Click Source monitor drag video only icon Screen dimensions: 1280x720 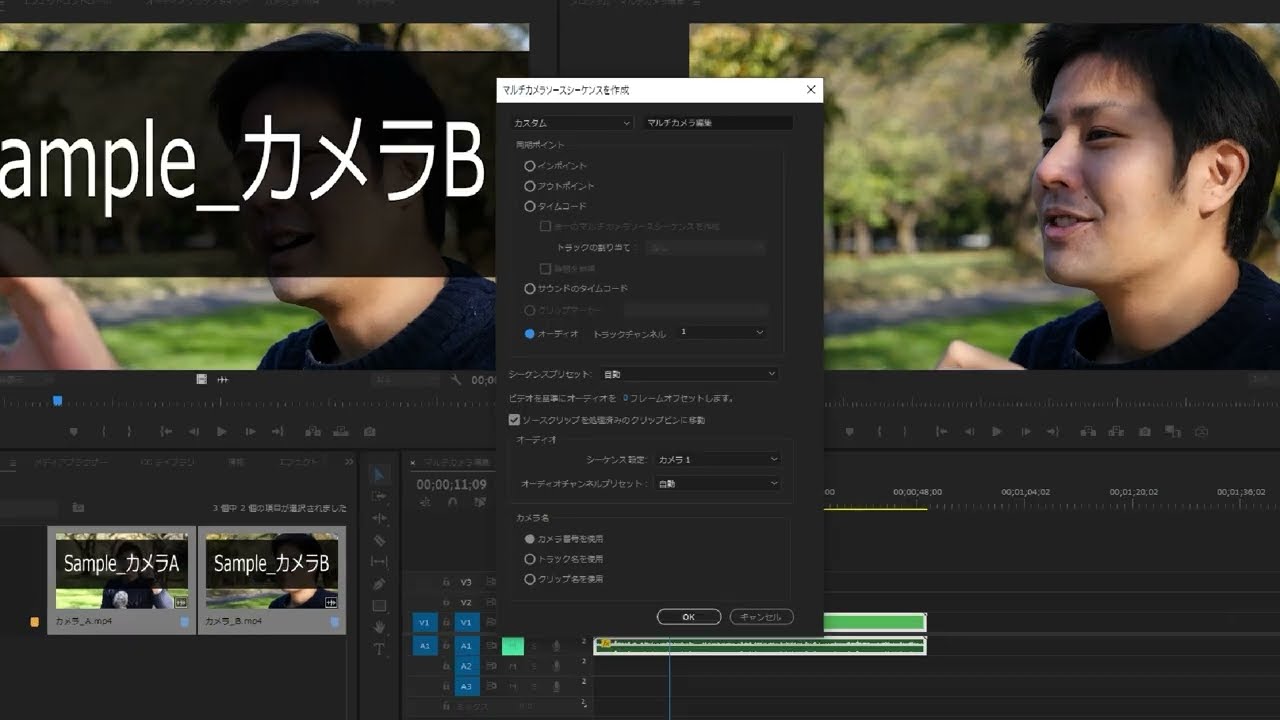click(202, 380)
